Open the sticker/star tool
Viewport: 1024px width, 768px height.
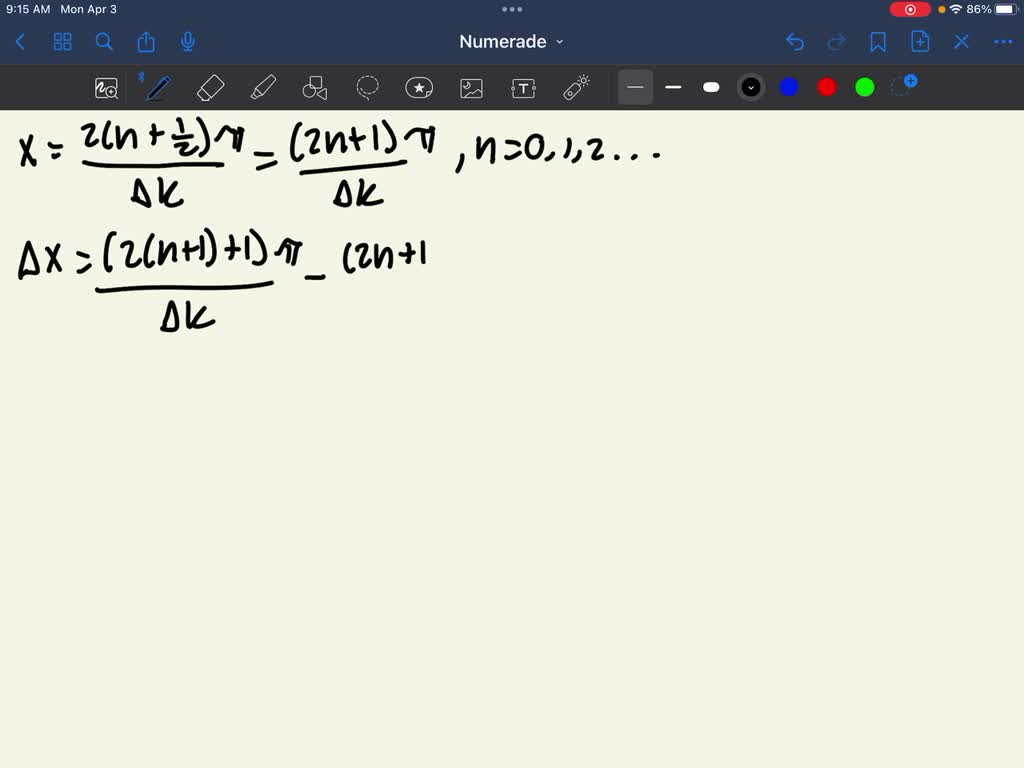coord(419,87)
